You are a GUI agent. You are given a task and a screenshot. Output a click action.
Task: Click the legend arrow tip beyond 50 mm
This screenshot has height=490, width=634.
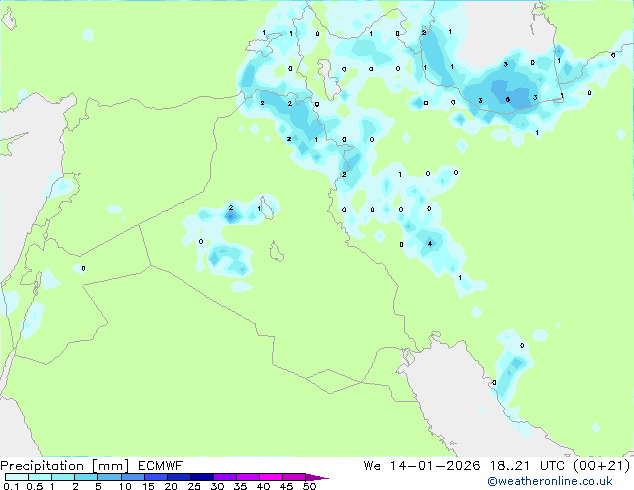tap(317, 477)
